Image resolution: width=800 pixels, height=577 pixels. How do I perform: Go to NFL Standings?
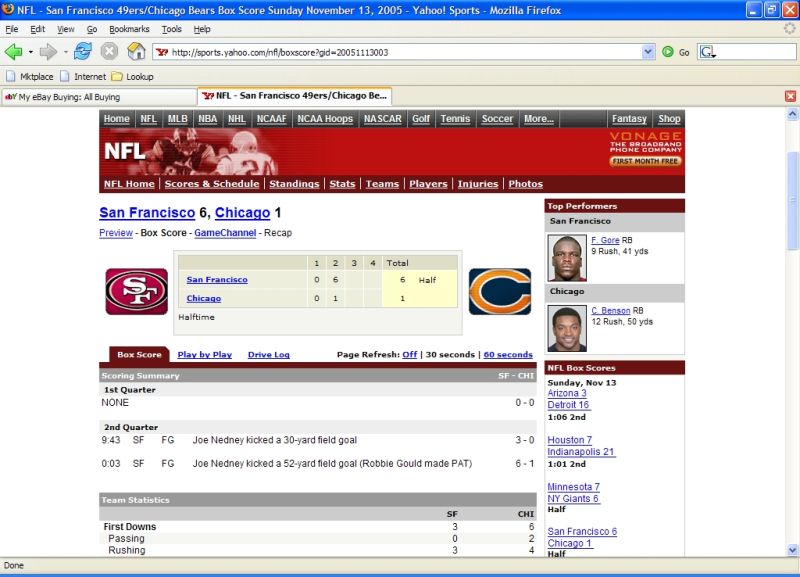point(294,184)
